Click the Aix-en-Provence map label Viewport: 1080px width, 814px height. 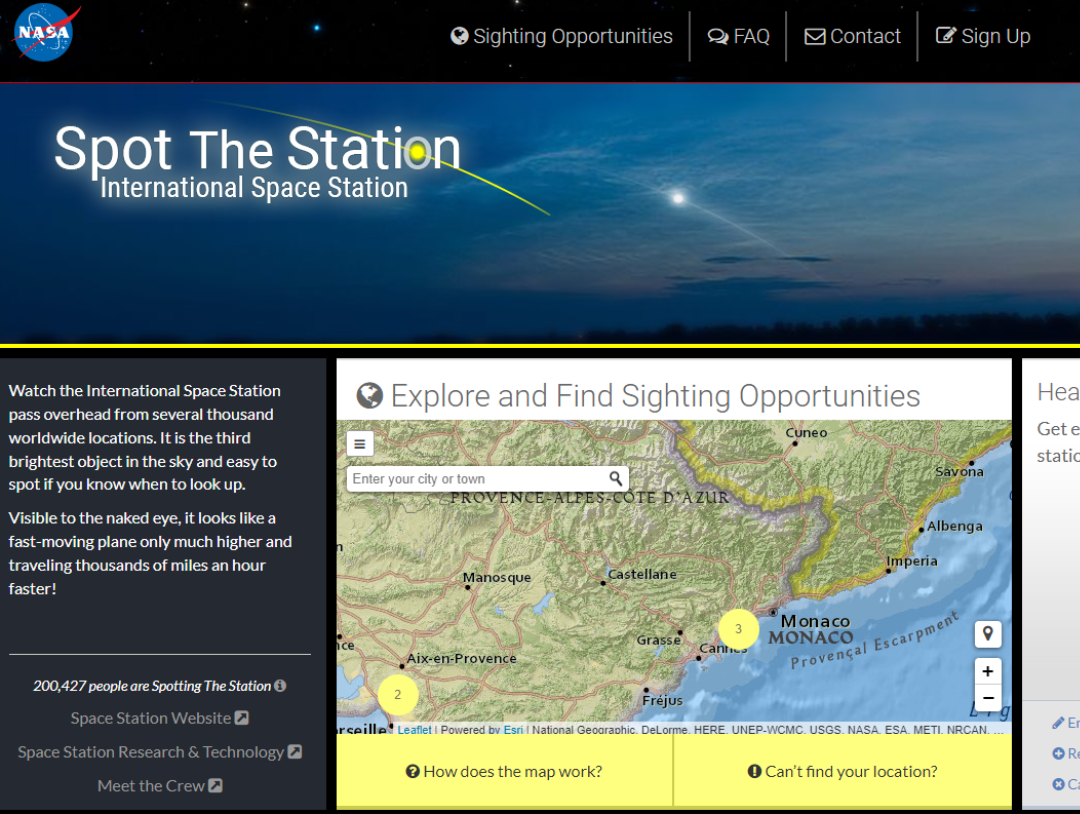point(461,658)
